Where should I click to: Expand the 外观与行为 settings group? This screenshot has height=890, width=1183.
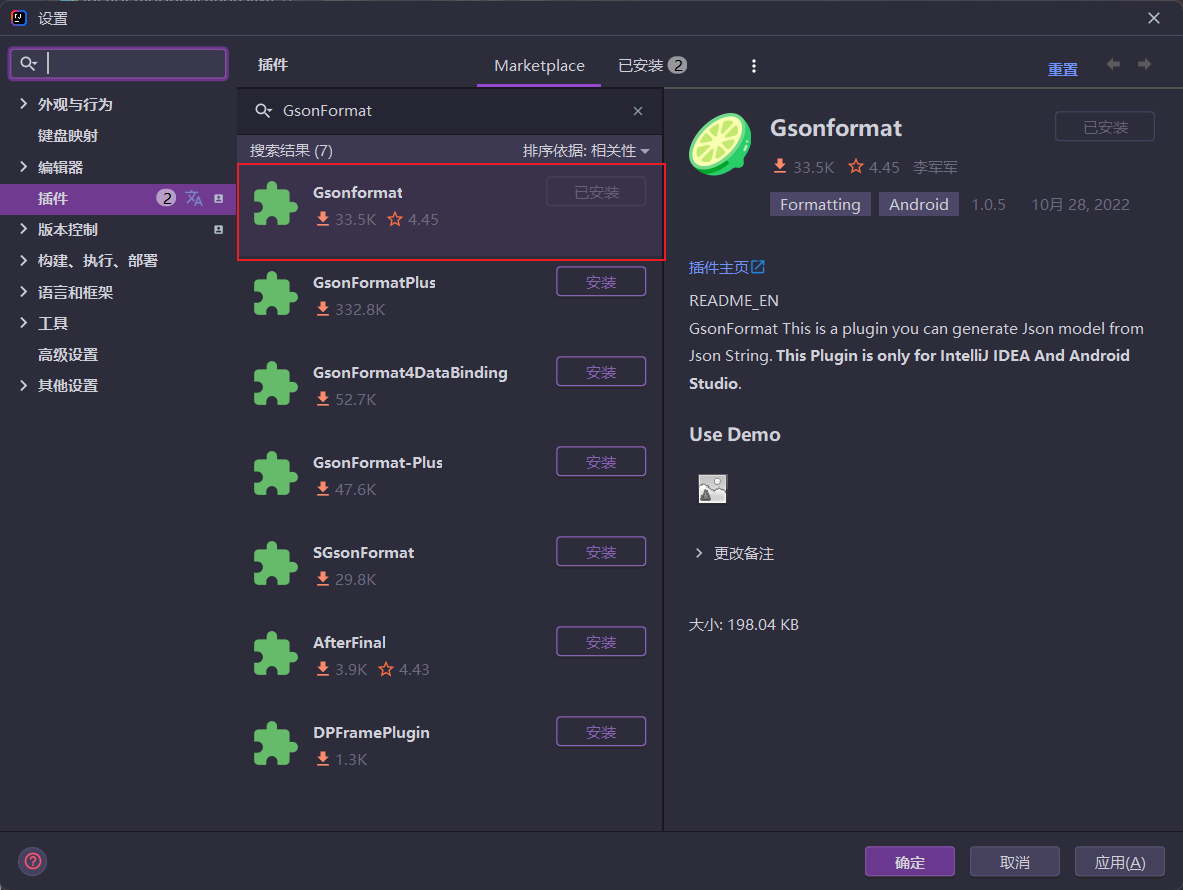[23, 104]
